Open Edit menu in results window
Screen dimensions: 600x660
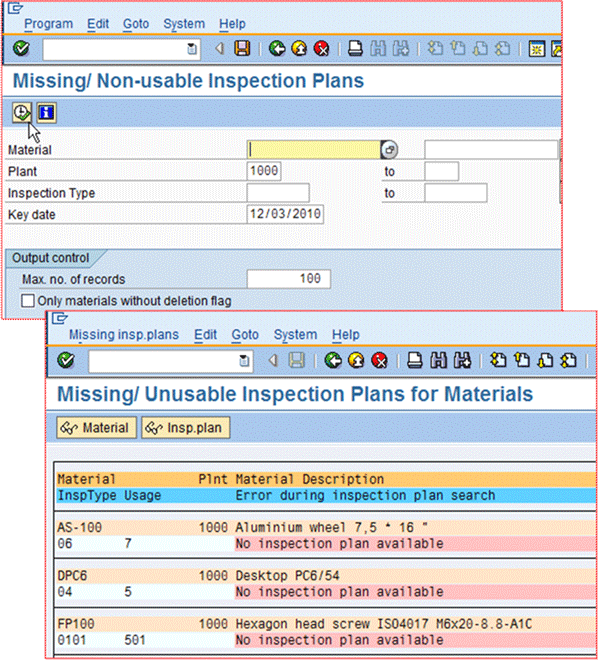(x=205, y=335)
